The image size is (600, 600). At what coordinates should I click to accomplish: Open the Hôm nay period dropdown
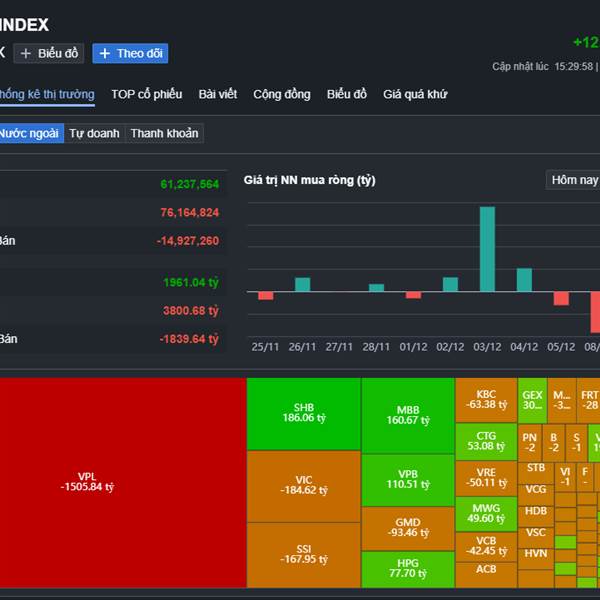coord(573,180)
